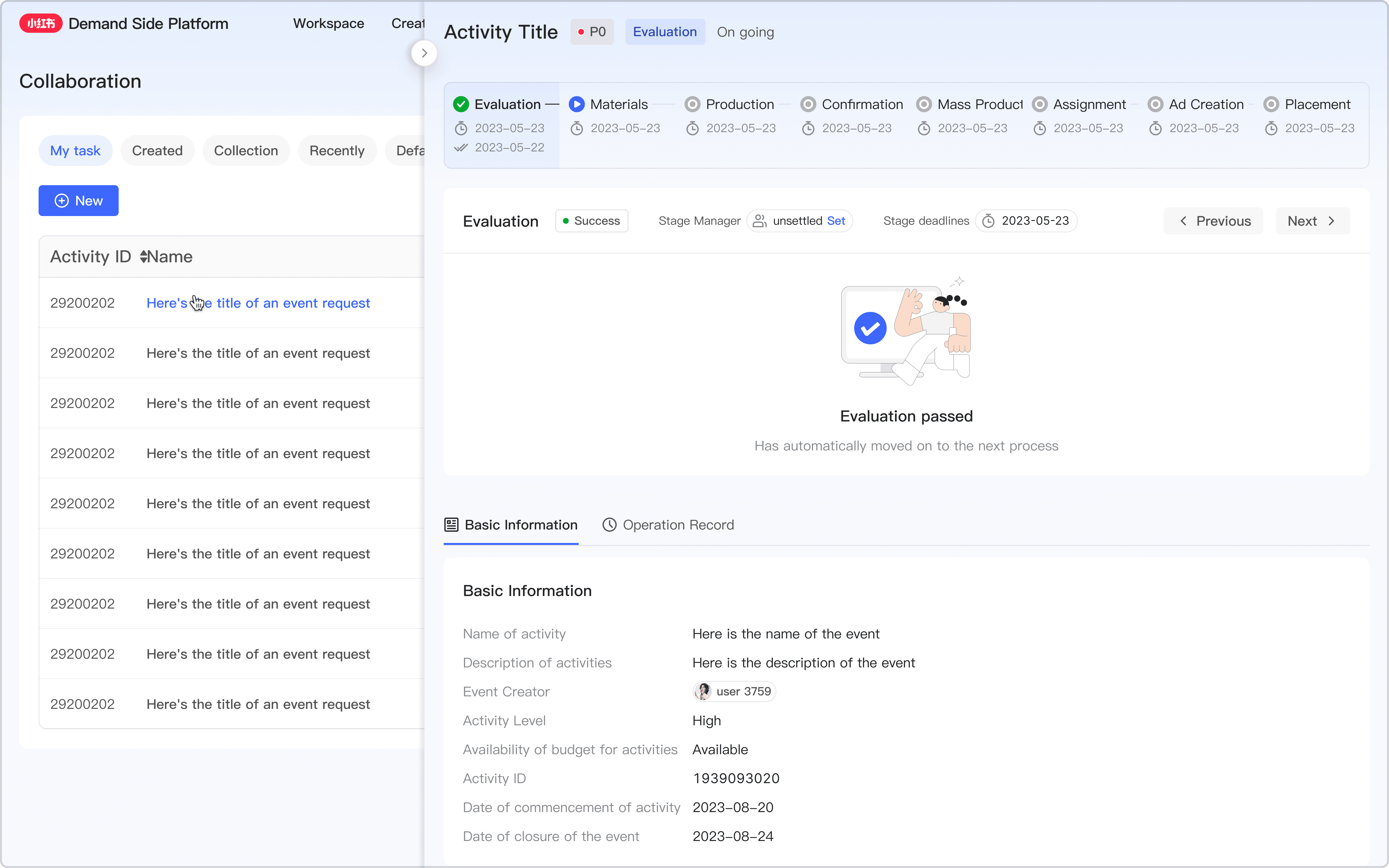Sort the table by Activity ID arrows
The height and width of the screenshot is (868, 1389).
143,257
